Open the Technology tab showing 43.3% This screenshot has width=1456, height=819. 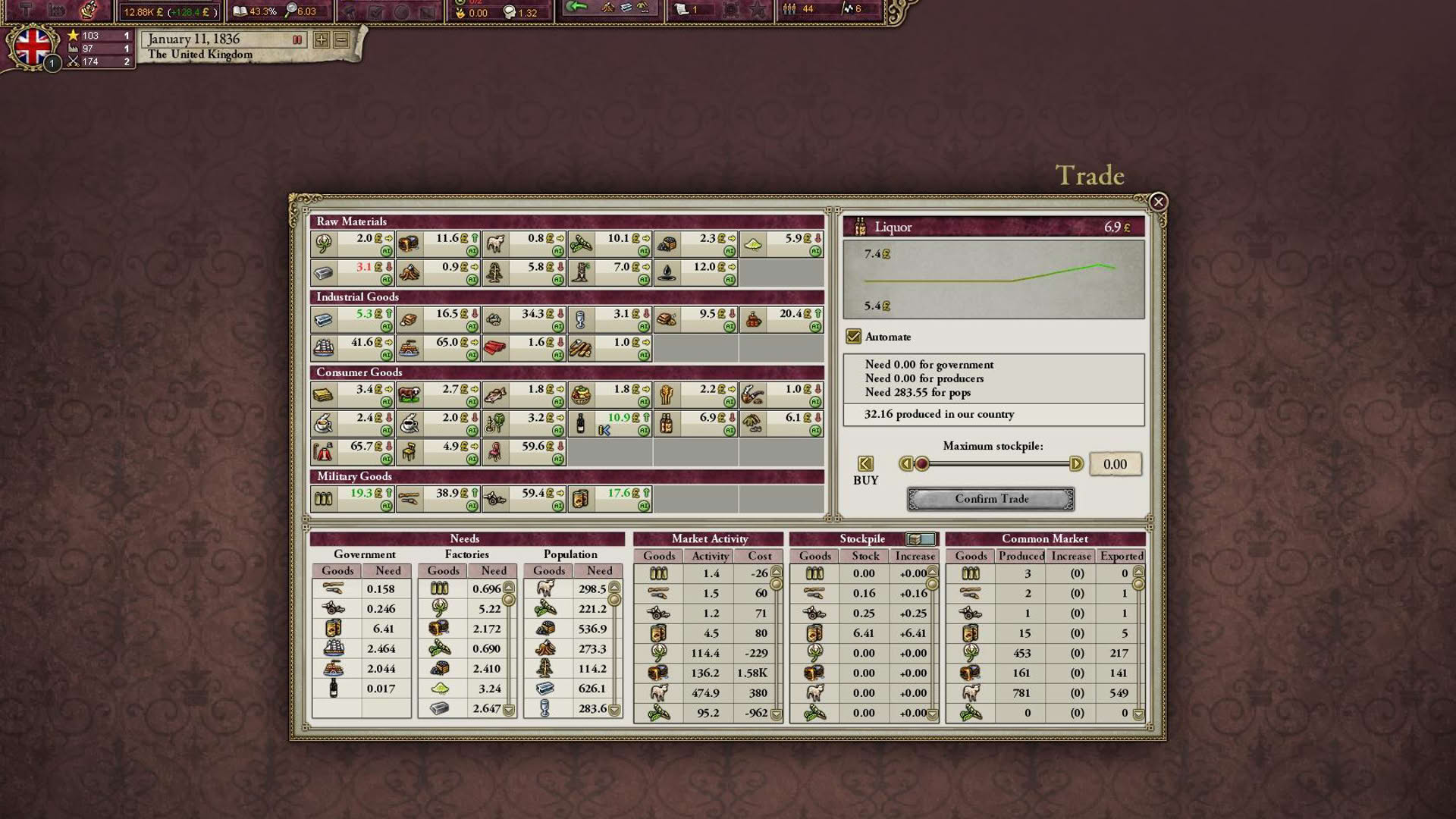pyautogui.click(x=279, y=11)
